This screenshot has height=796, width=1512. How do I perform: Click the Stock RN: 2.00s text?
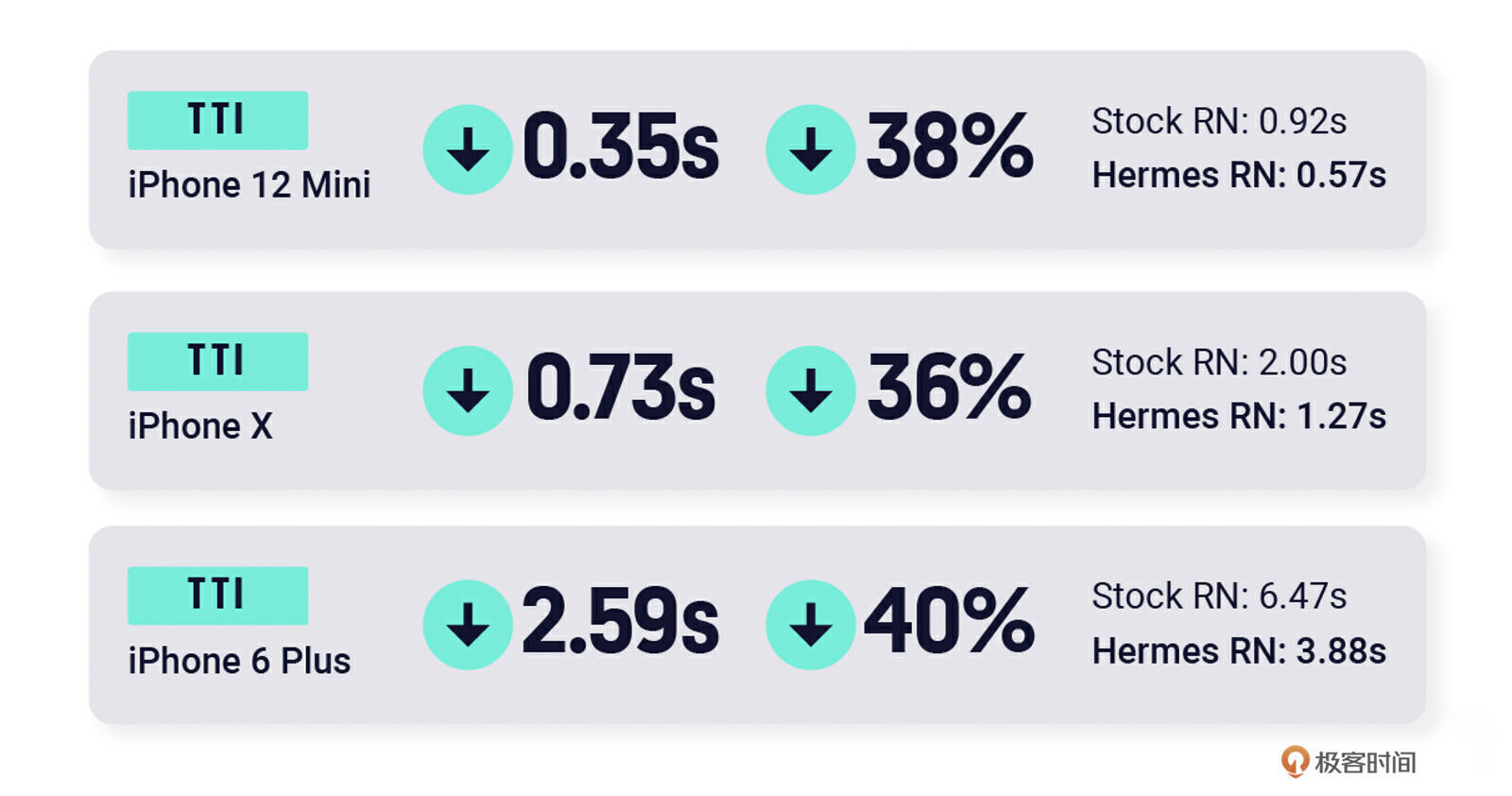click(1219, 362)
